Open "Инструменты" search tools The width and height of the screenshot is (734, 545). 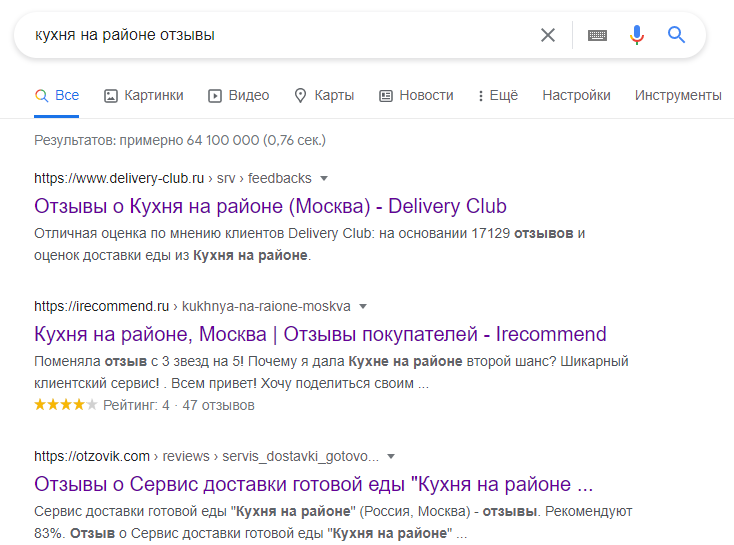click(678, 96)
